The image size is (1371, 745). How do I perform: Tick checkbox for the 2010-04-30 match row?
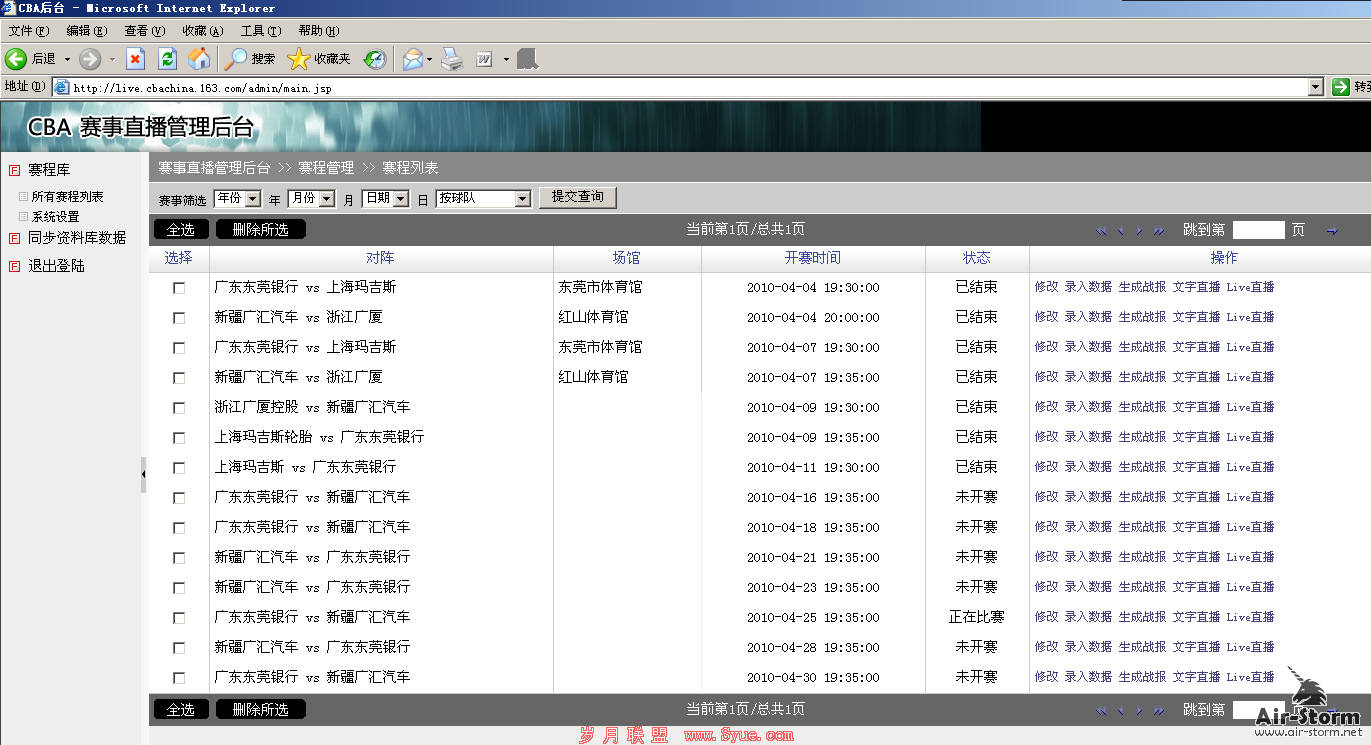coord(179,678)
